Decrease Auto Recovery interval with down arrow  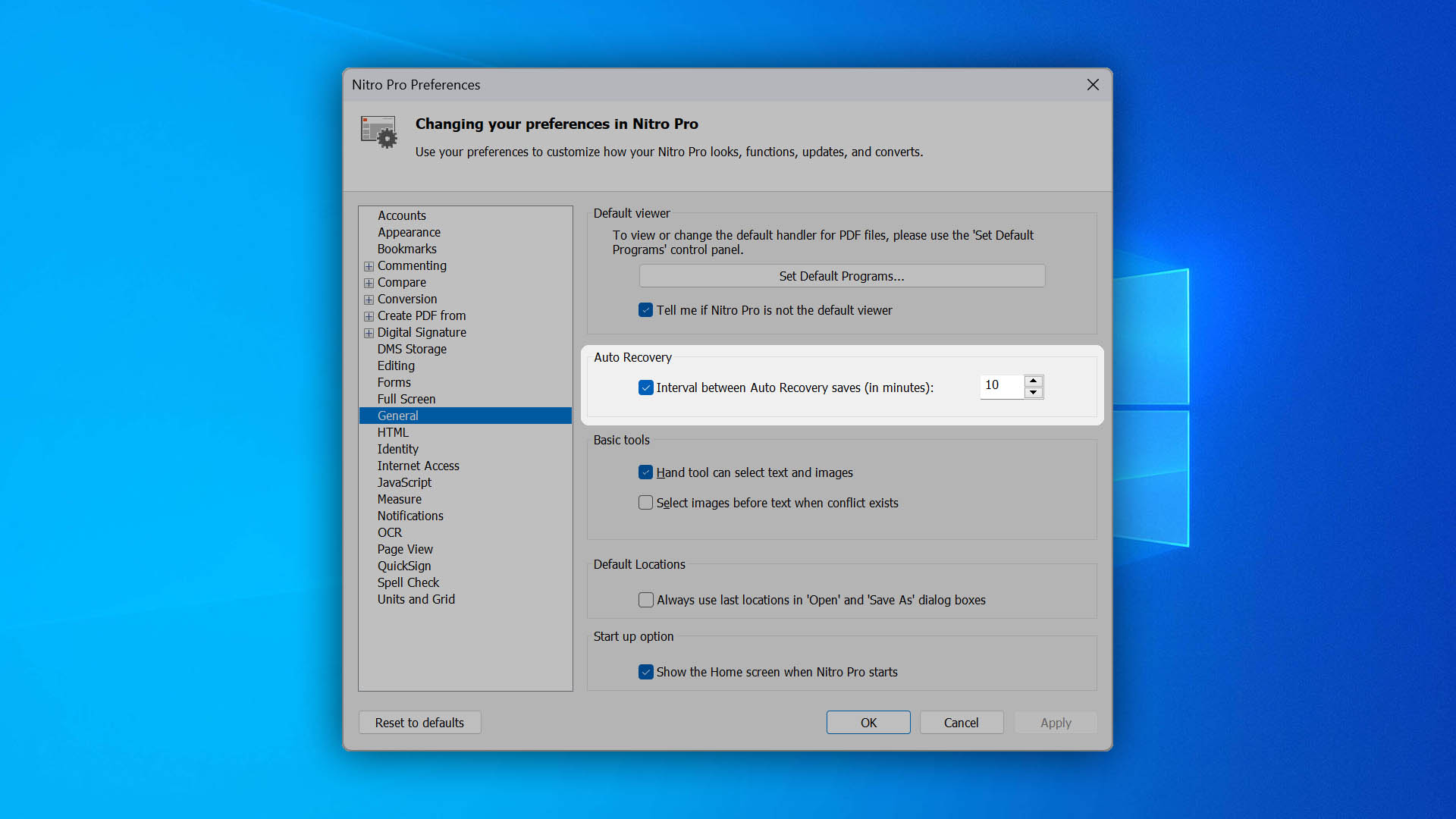(1033, 392)
